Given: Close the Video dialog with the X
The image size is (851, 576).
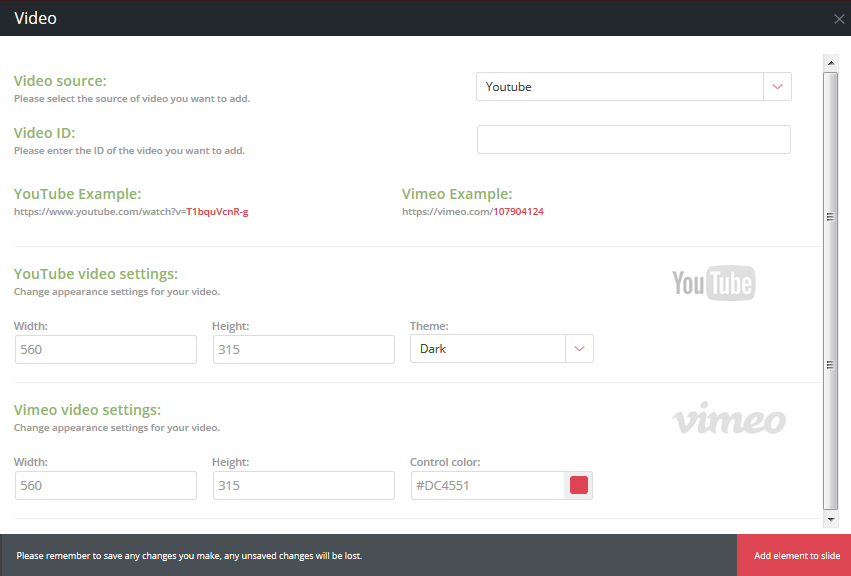Looking at the screenshot, I should click(838, 19).
